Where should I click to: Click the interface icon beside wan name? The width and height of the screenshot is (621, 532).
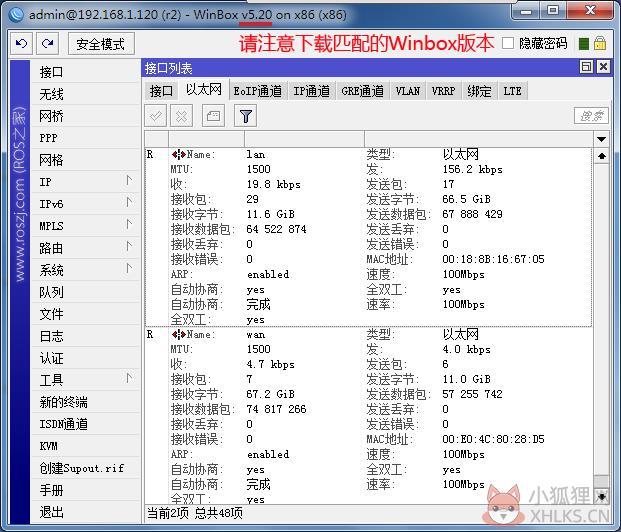tap(179, 334)
